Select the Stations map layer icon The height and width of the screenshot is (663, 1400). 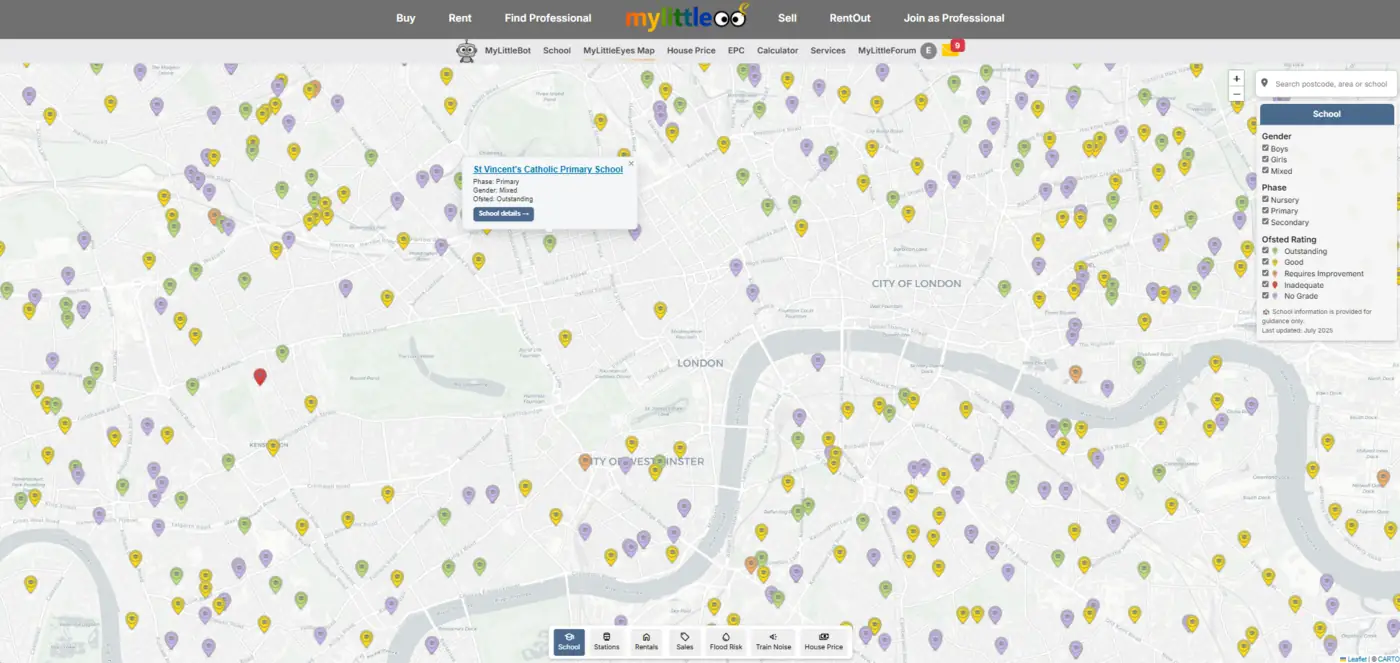(606, 641)
